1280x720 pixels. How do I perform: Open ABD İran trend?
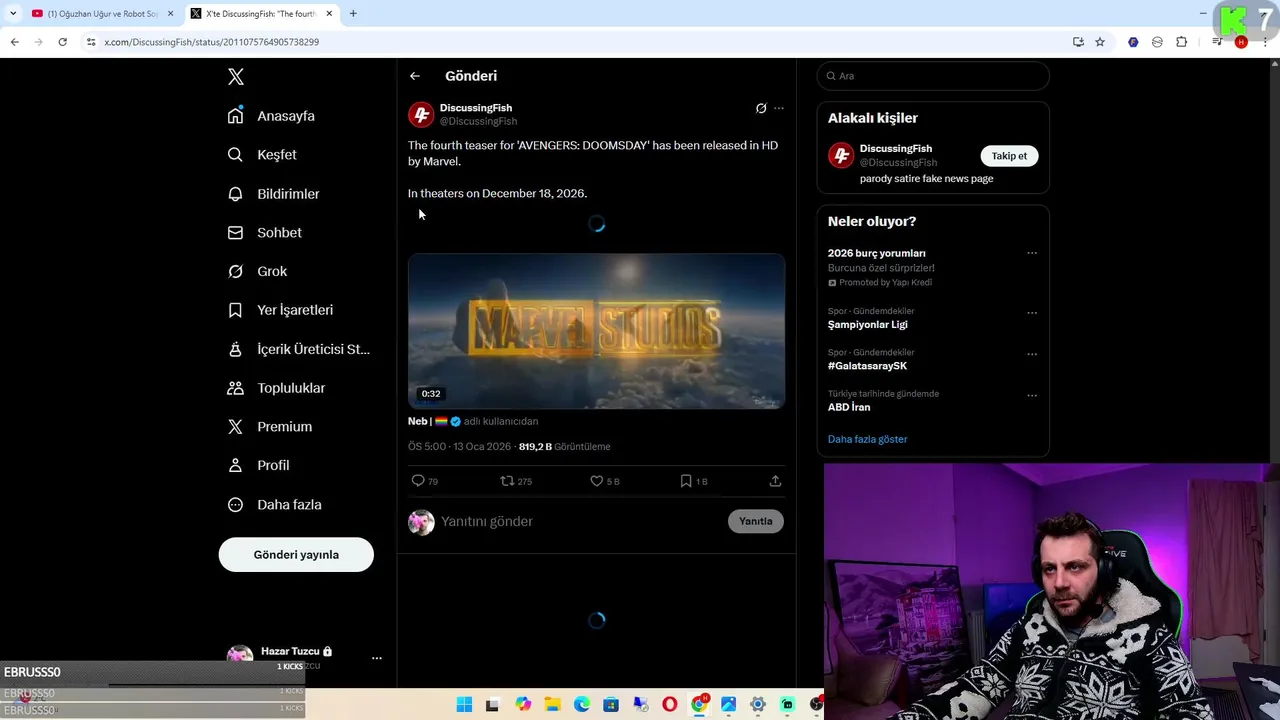point(849,407)
